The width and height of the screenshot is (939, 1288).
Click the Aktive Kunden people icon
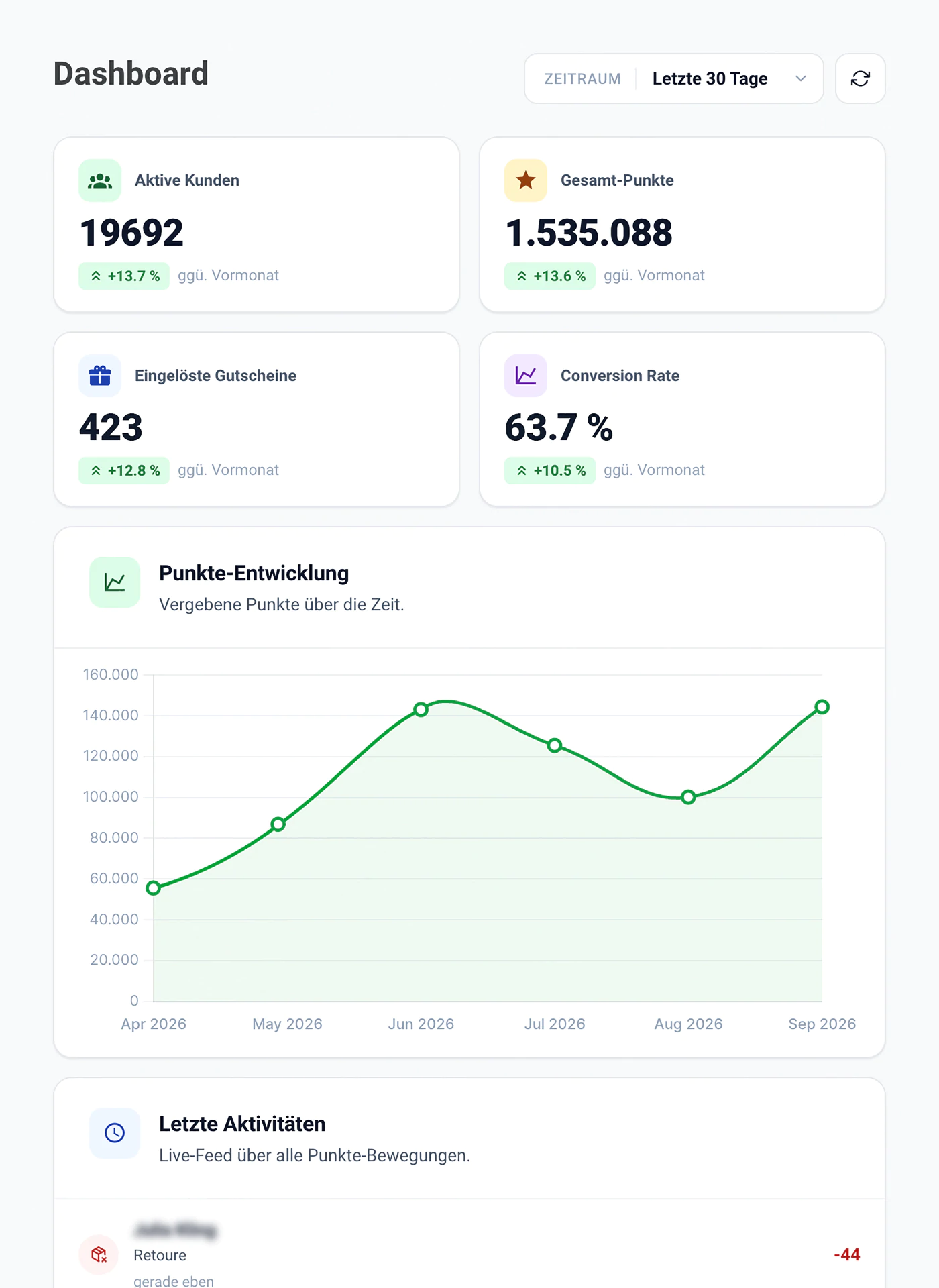100,180
